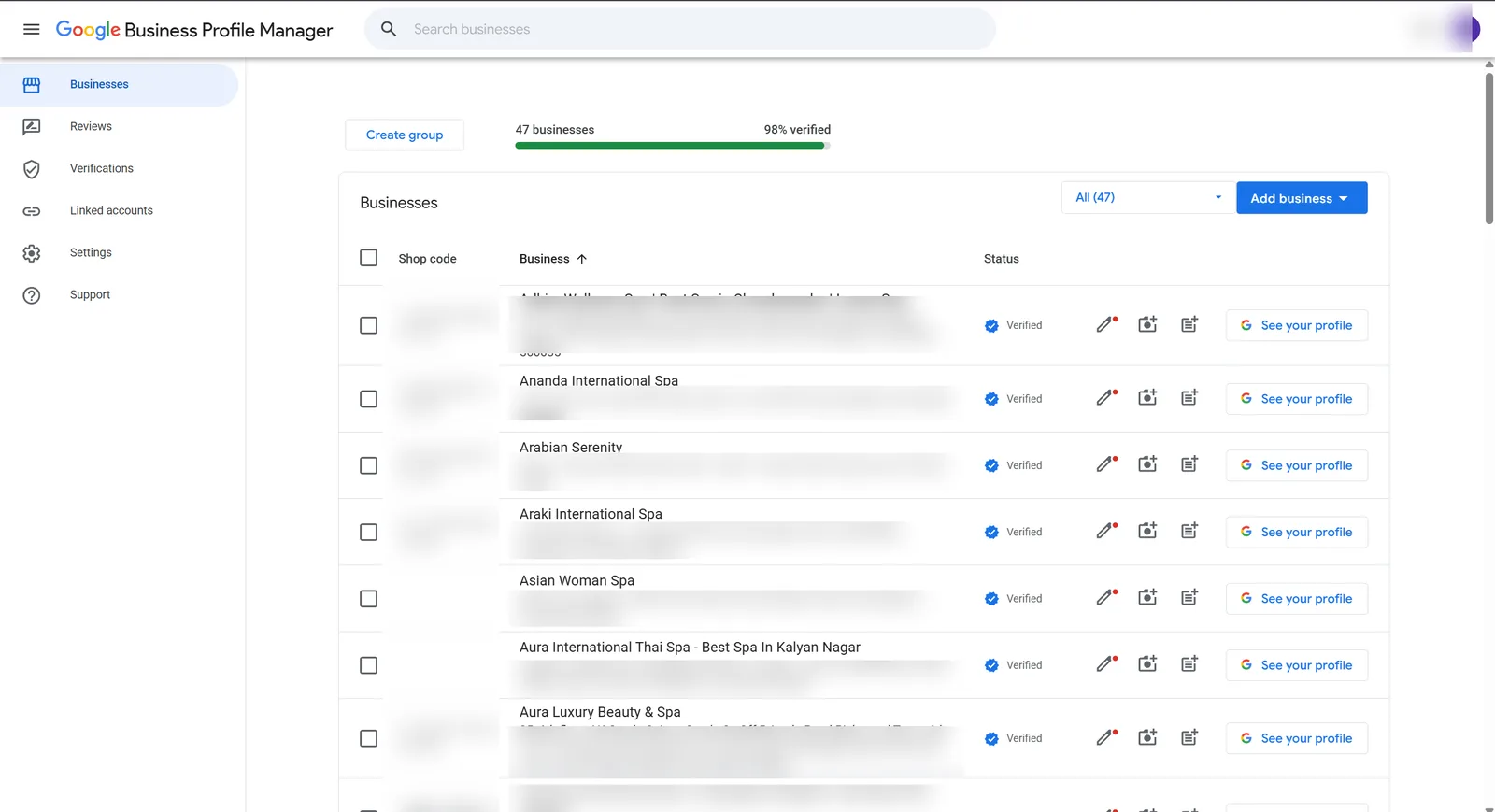Edit profile pencil for Araki International Spa
1495x812 pixels.
tap(1106, 531)
